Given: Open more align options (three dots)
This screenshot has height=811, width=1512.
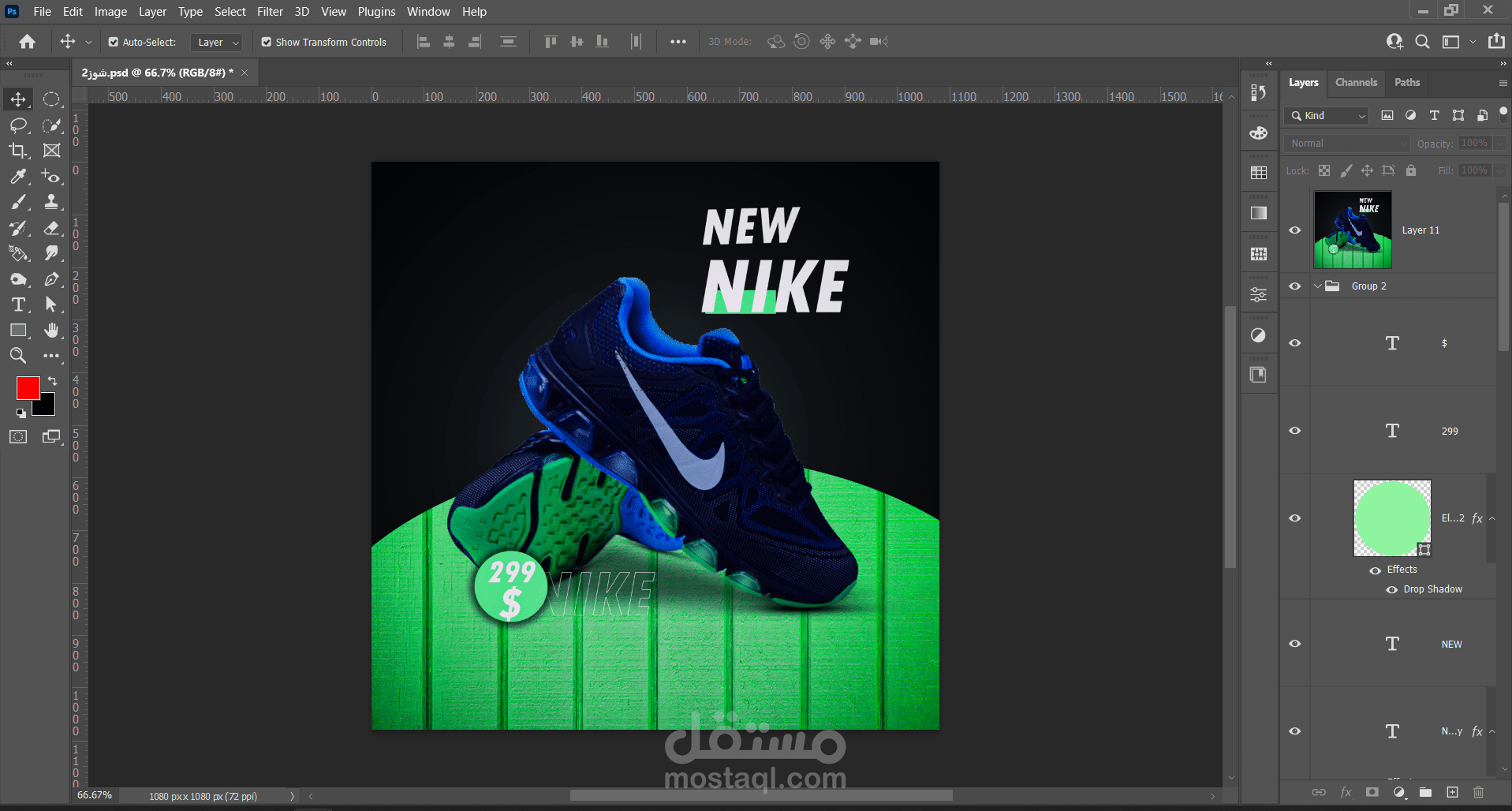Looking at the screenshot, I should coord(678,42).
